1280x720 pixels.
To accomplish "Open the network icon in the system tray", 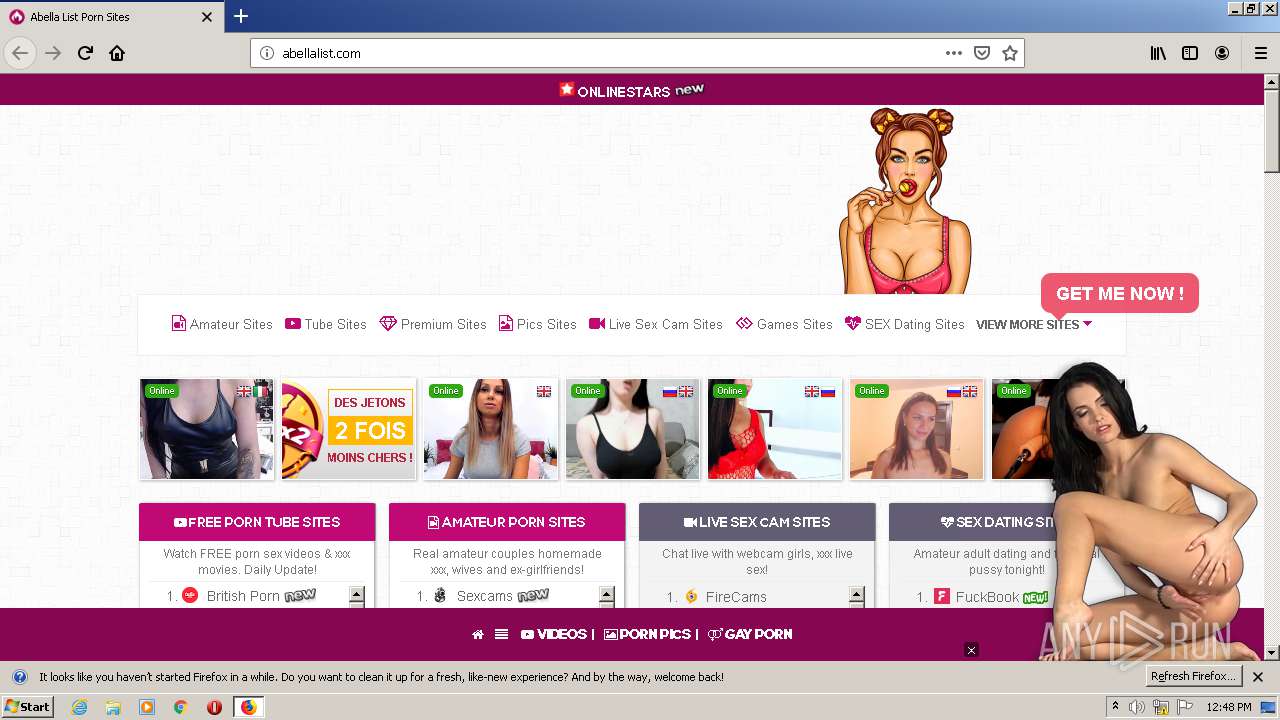I will pos(1161,707).
